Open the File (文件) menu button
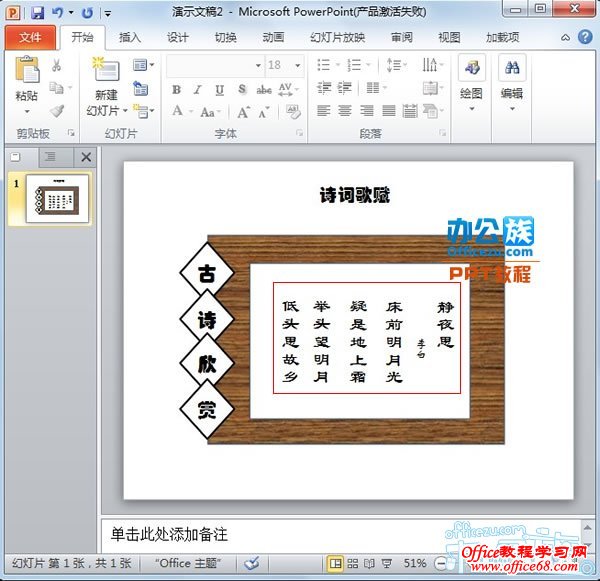 [30, 37]
